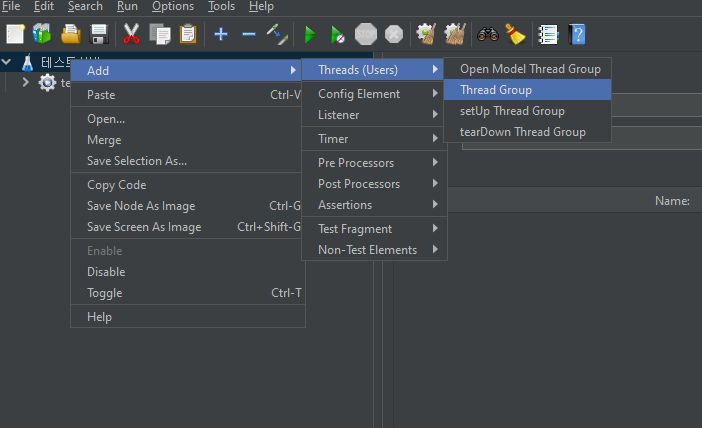Click the Copy icon in toolbar
Screen dimensions: 702x428
(160, 34)
